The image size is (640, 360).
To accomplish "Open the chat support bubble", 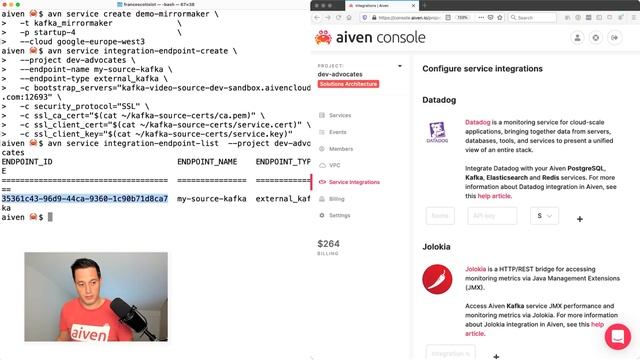I will [618, 337].
